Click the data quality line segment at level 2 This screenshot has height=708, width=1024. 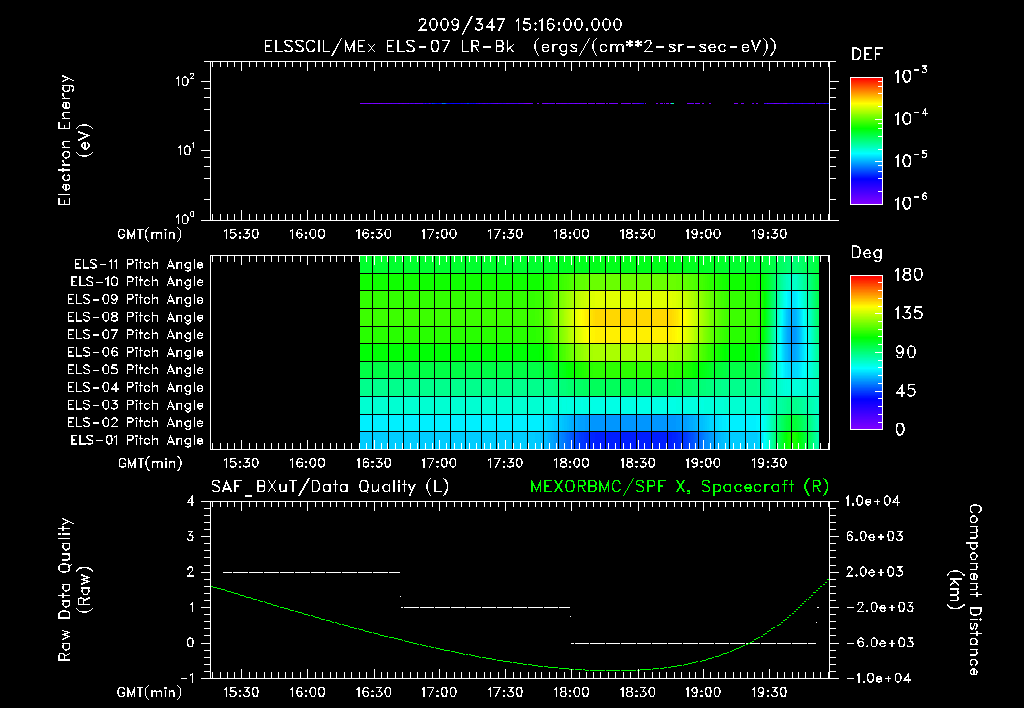click(x=312, y=572)
